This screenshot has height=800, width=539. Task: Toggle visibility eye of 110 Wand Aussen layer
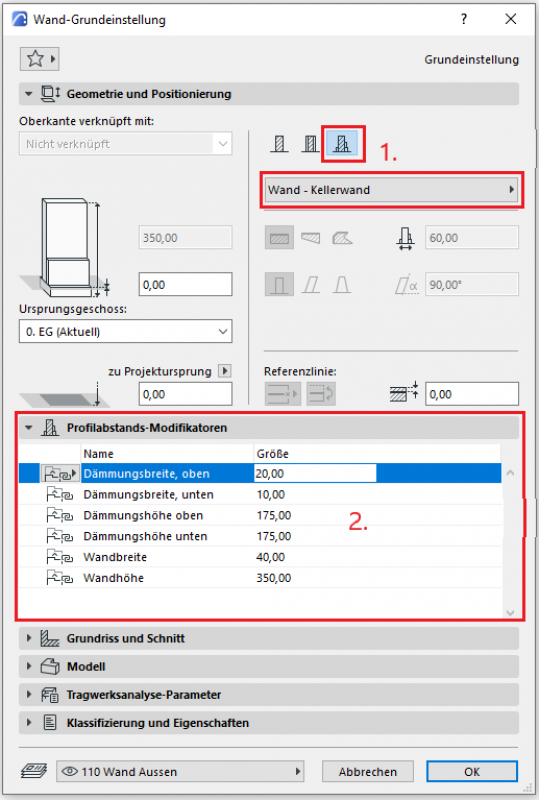click(69, 771)
